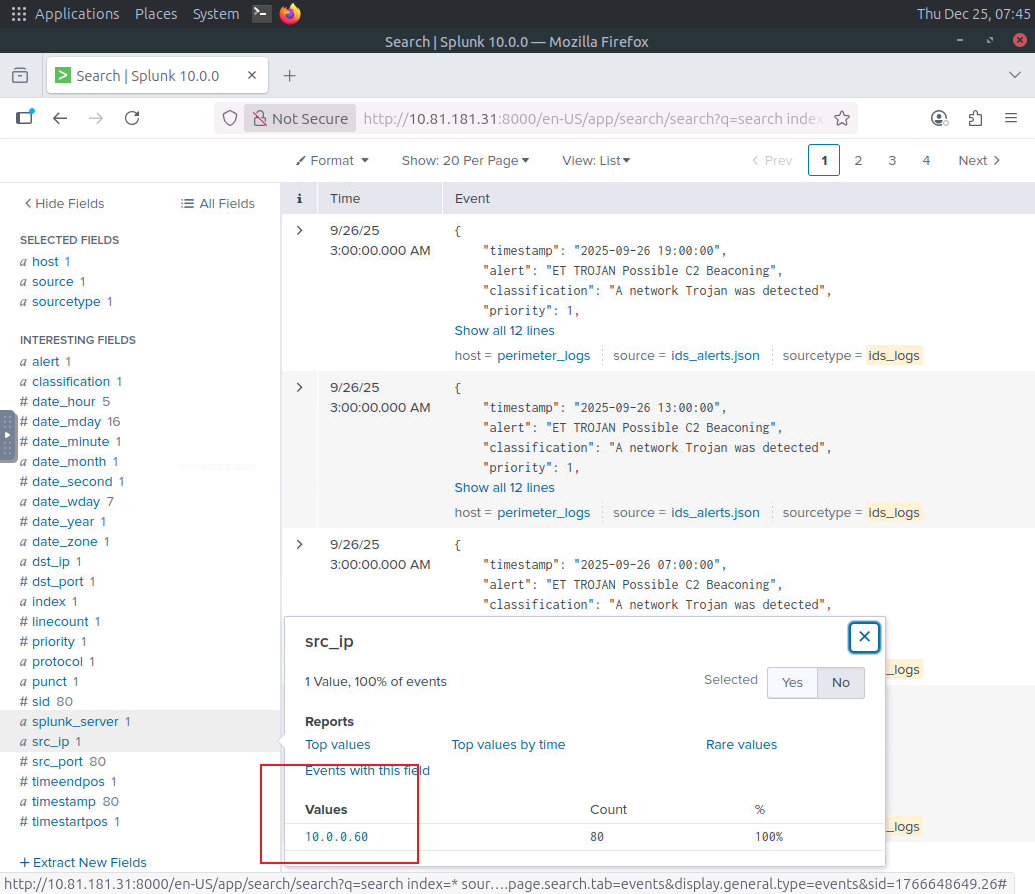Open the Places menu

(x=155, y=14)
